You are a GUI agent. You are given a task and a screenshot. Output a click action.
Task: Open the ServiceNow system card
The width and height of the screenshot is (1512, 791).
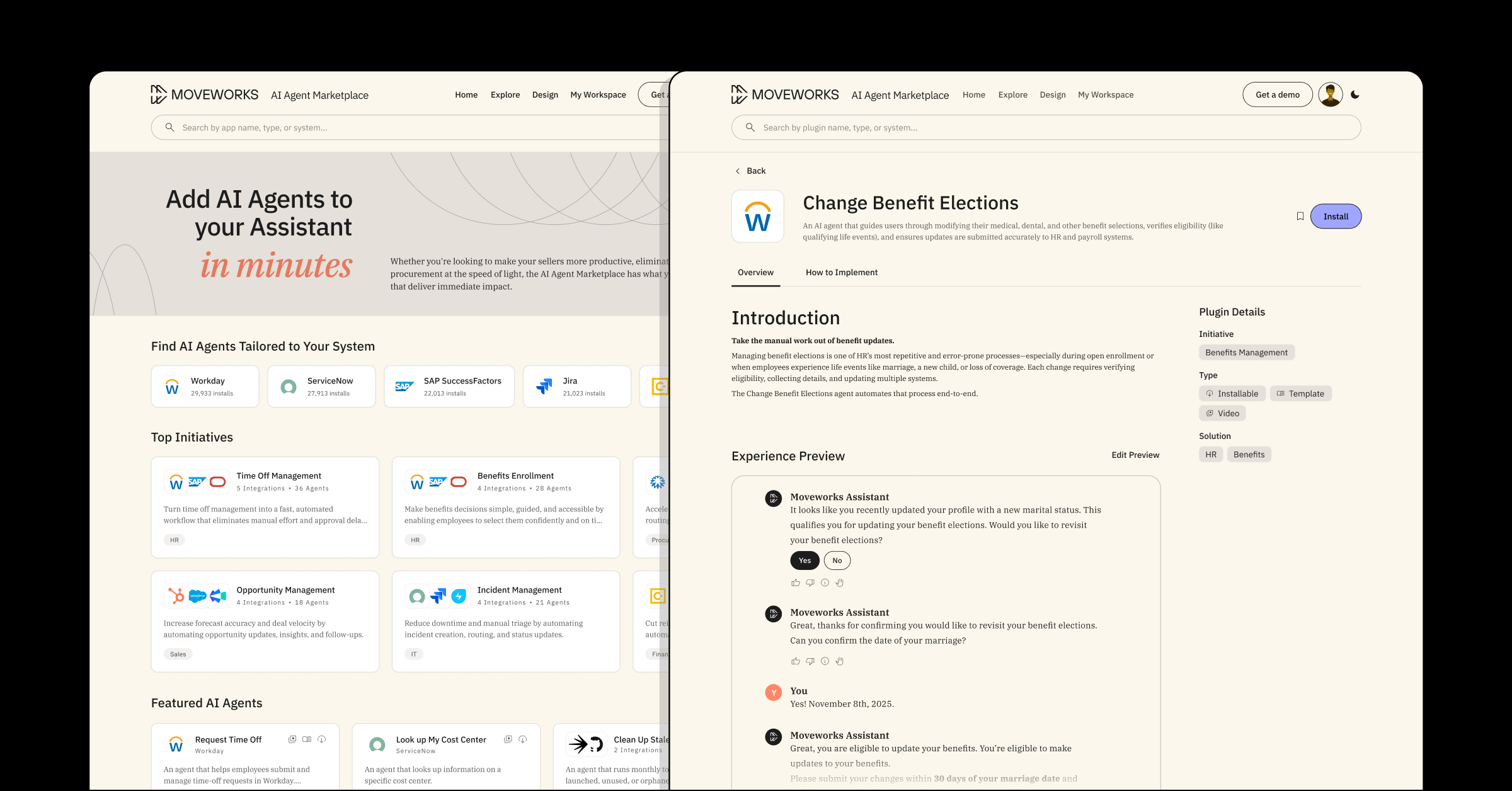click(x=321, y=386)
